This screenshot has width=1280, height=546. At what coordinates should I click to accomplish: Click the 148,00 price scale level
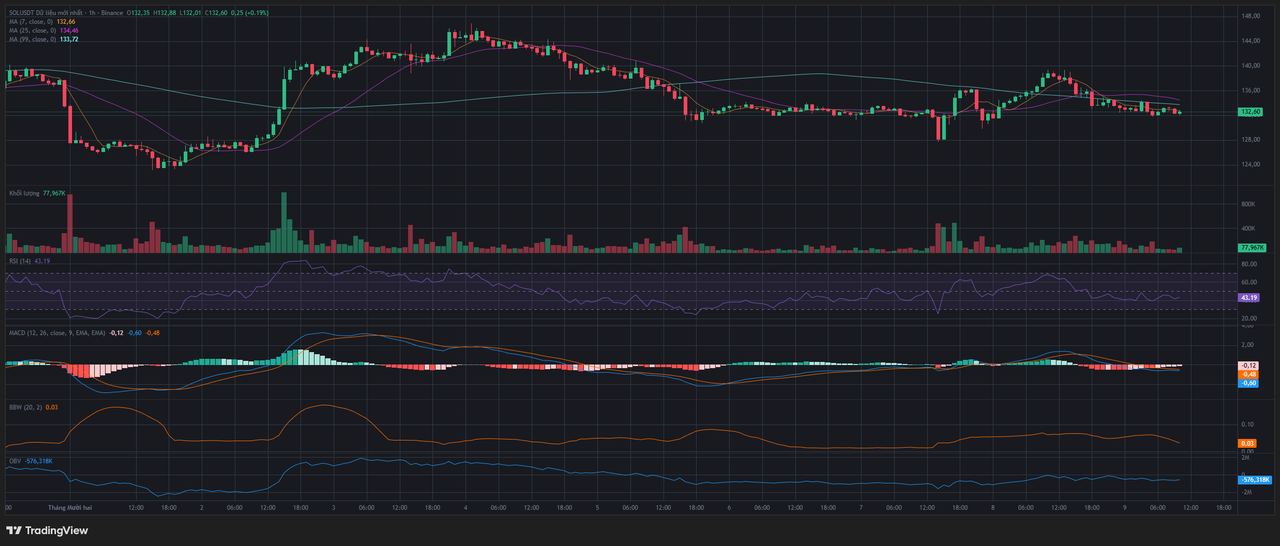click(x=1250, y=16)
